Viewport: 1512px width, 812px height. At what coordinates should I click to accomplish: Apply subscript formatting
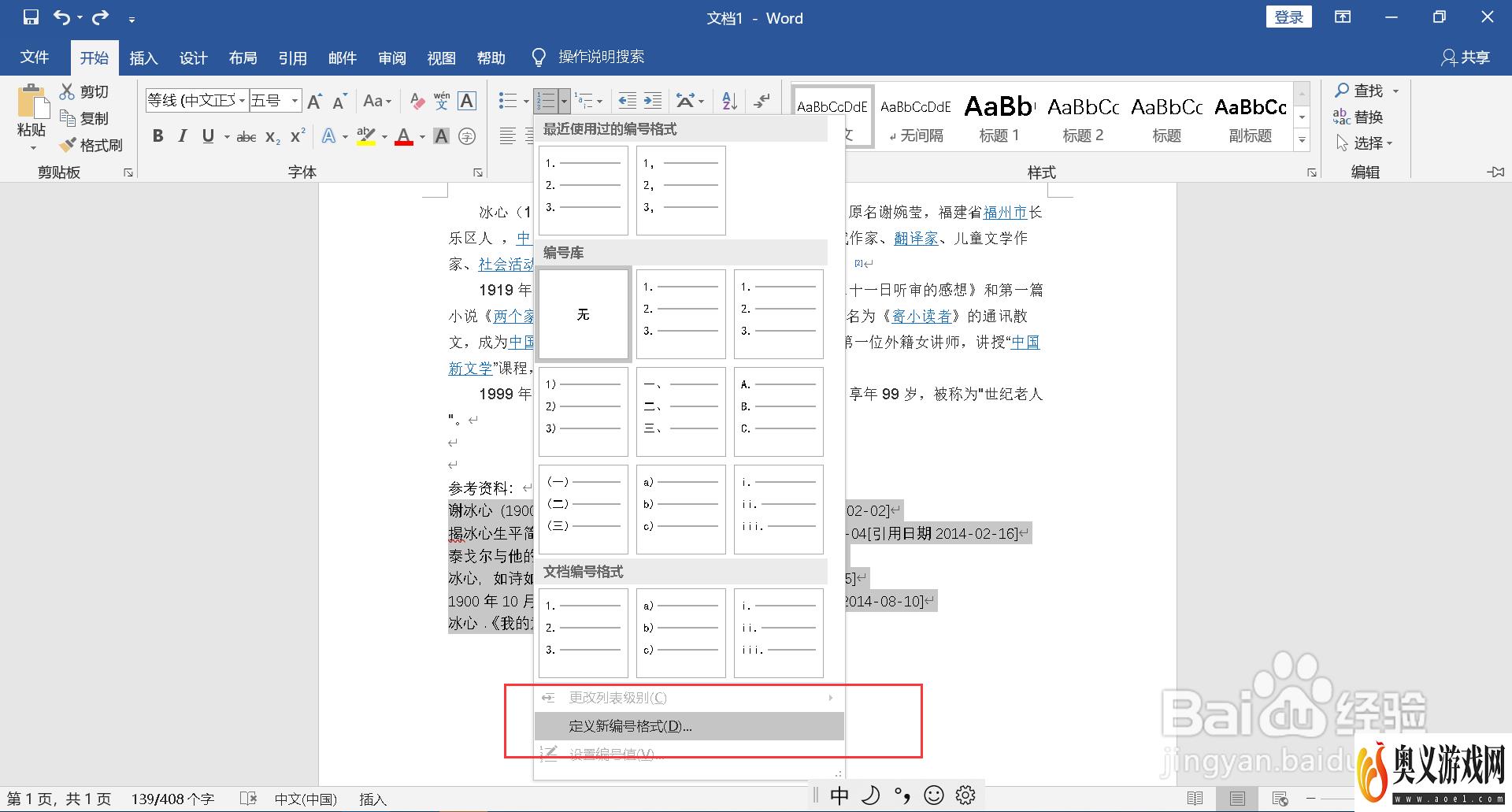coord(272,136)
